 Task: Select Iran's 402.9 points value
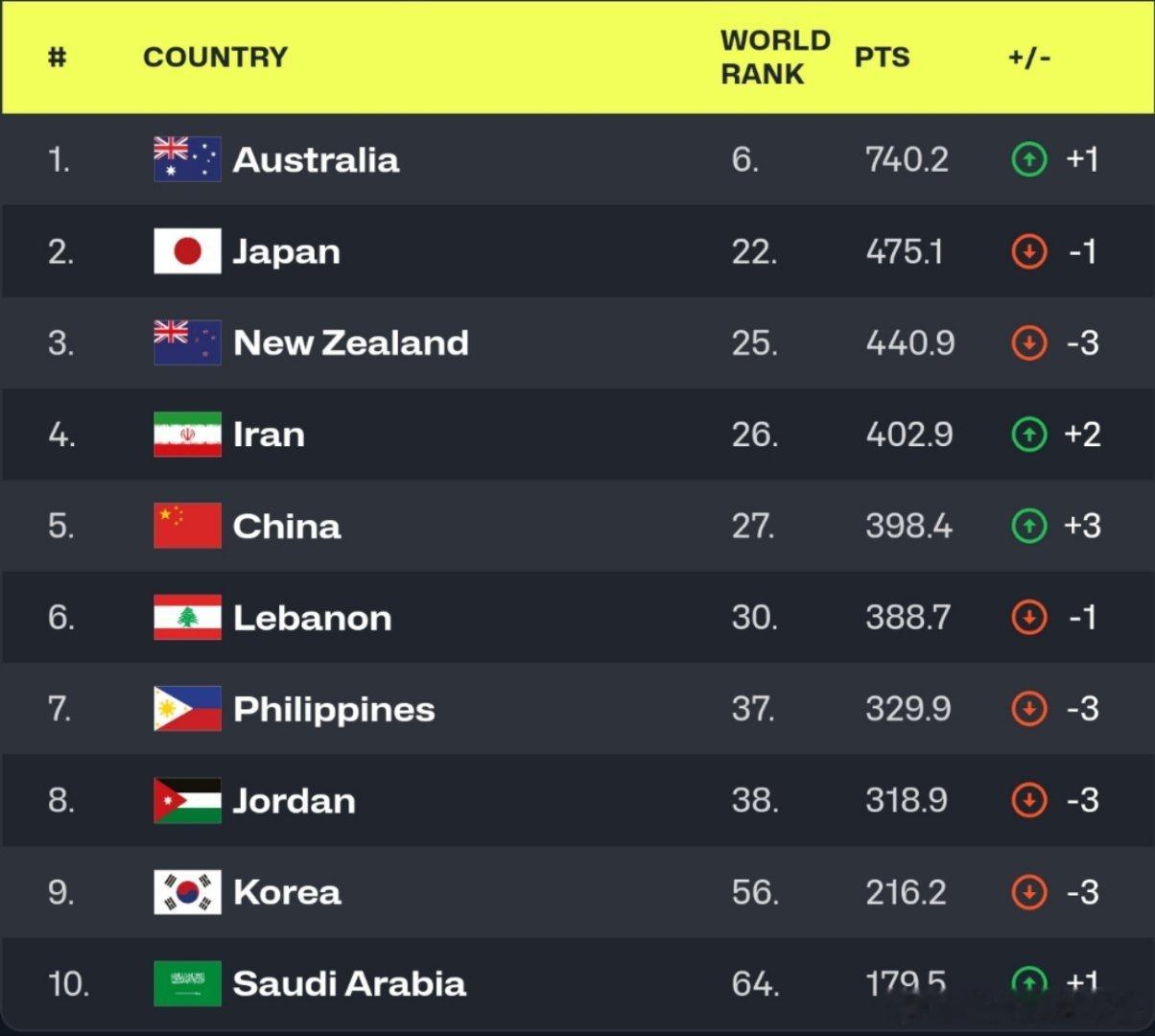coord(909,435)
